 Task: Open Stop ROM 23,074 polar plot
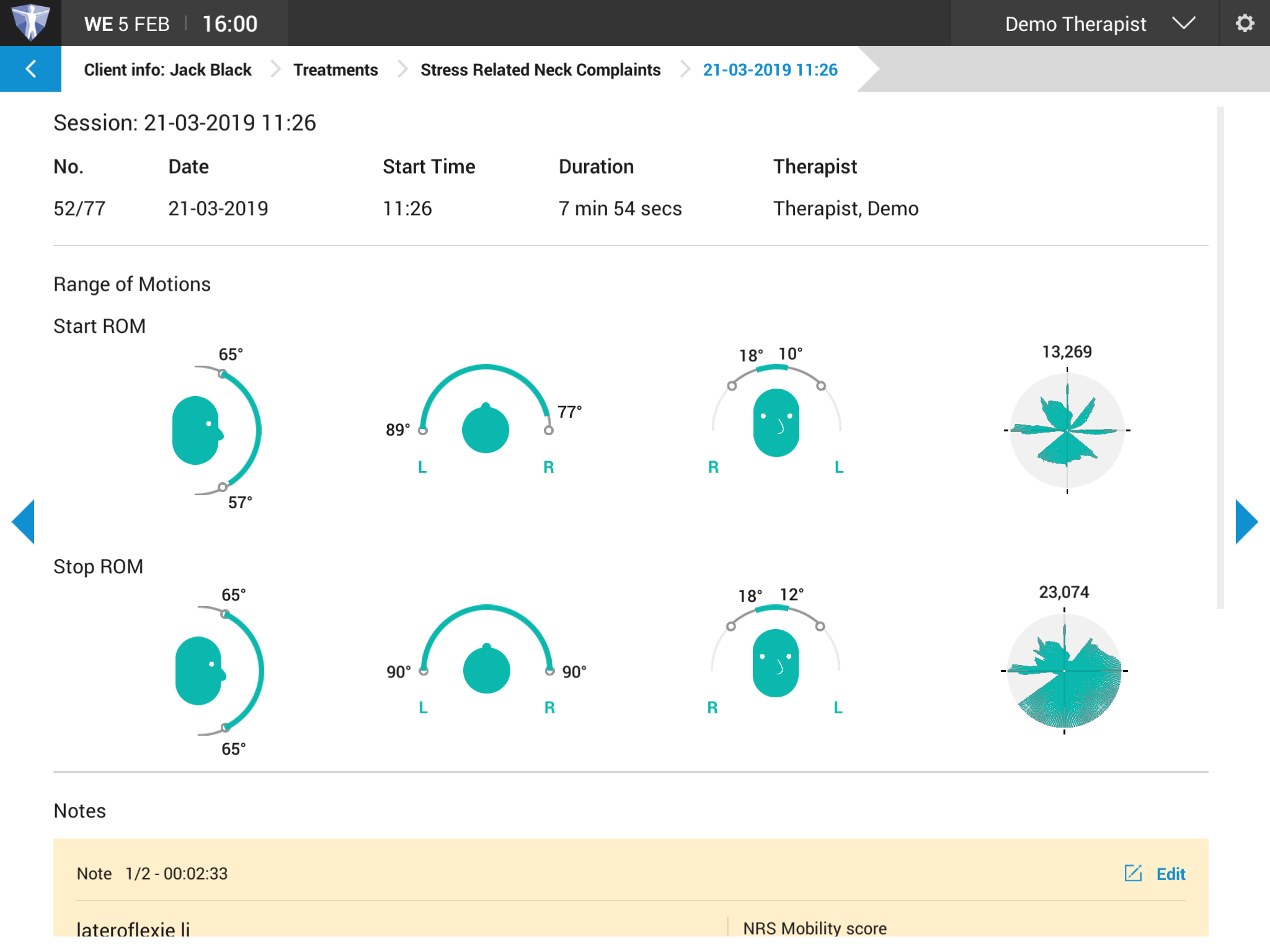point(1064,671)
